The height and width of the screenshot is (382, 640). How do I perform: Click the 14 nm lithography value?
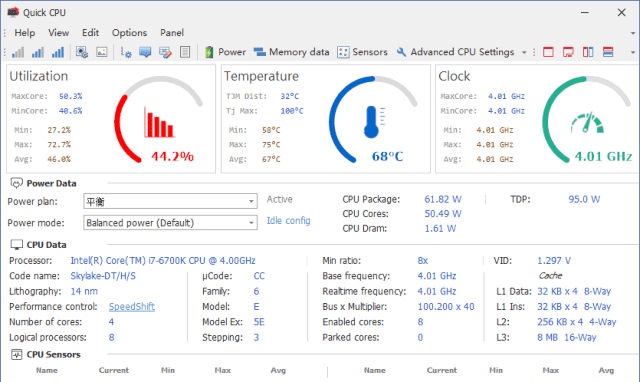[x=84, y=291]
